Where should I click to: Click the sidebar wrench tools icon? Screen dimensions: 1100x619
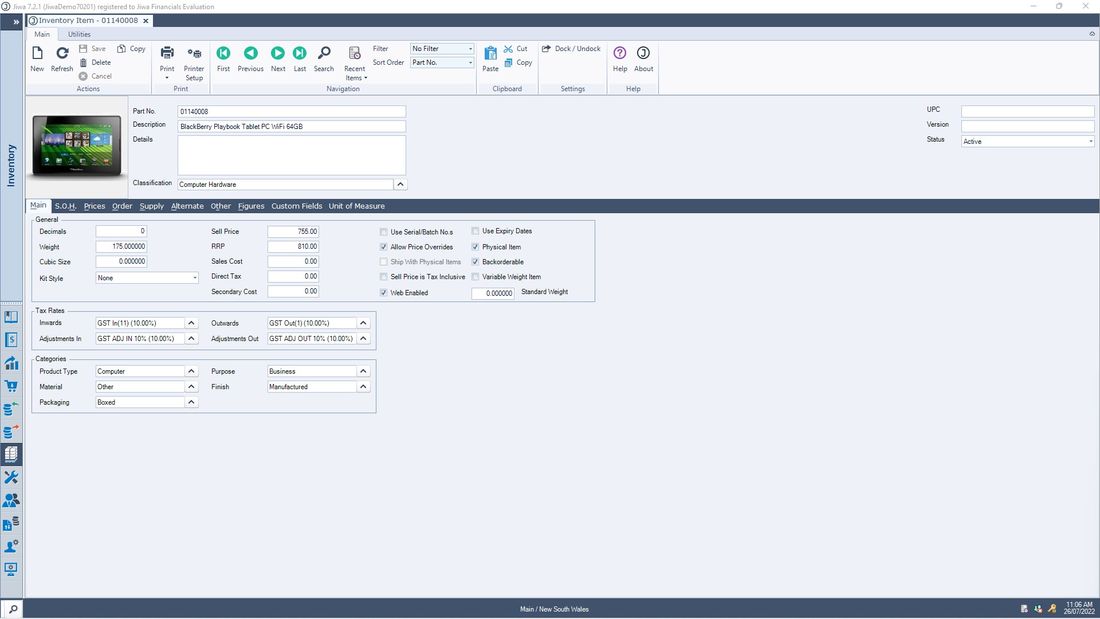tap(11, 477)
